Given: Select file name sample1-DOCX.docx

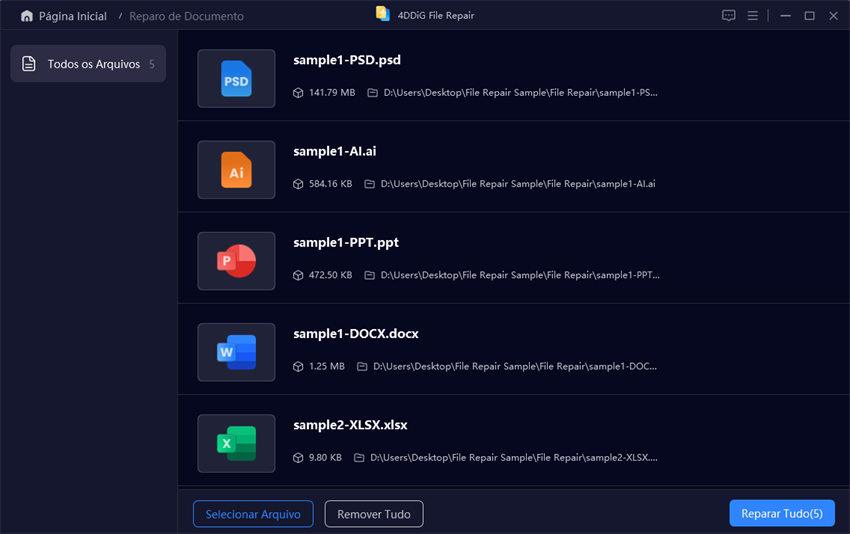Looking at the screenshot, I should tap(356, 333).
